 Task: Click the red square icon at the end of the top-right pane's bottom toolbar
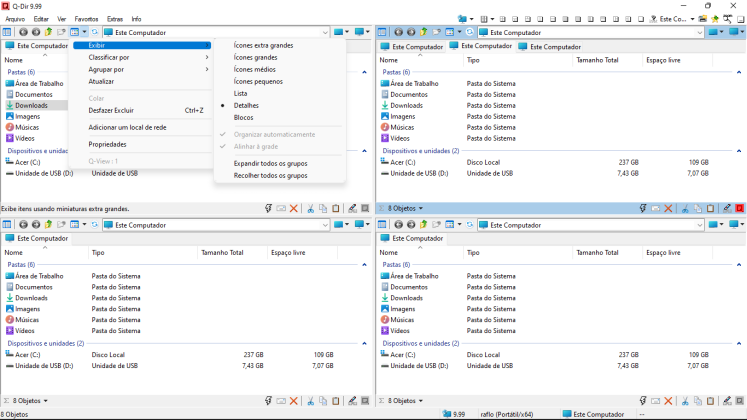(x=740, y=208)
